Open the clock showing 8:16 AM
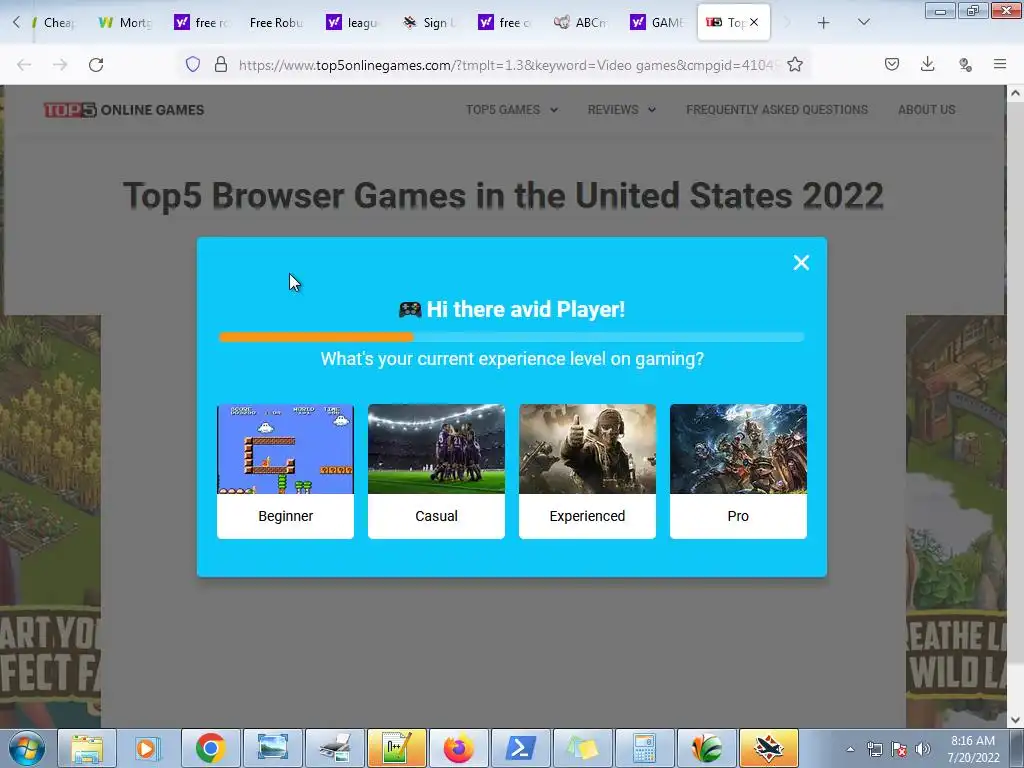The image size is (1024, 768). tap(973, 749)
